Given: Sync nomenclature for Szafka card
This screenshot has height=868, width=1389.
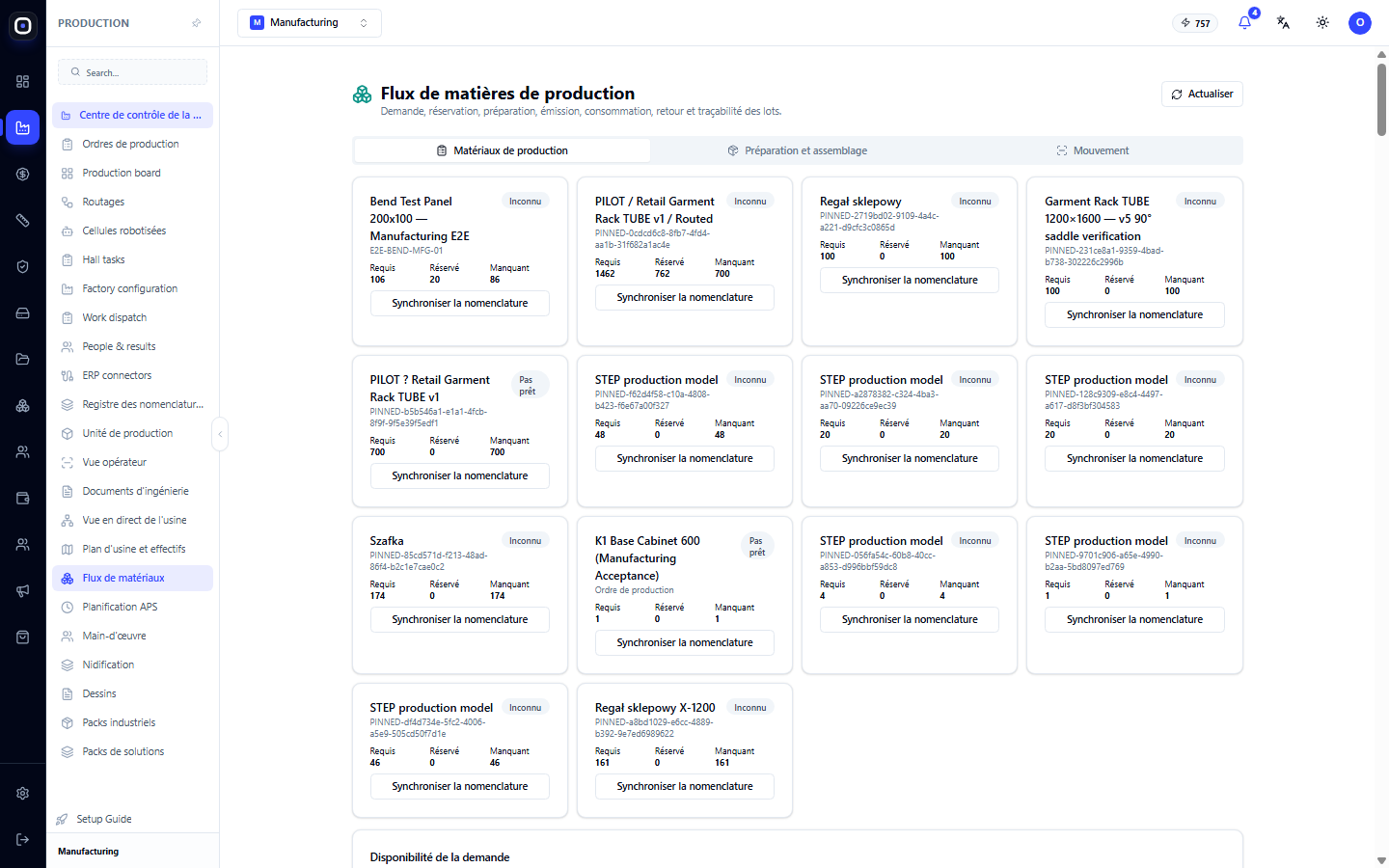Looking at the screenshot, I should 460,619.
